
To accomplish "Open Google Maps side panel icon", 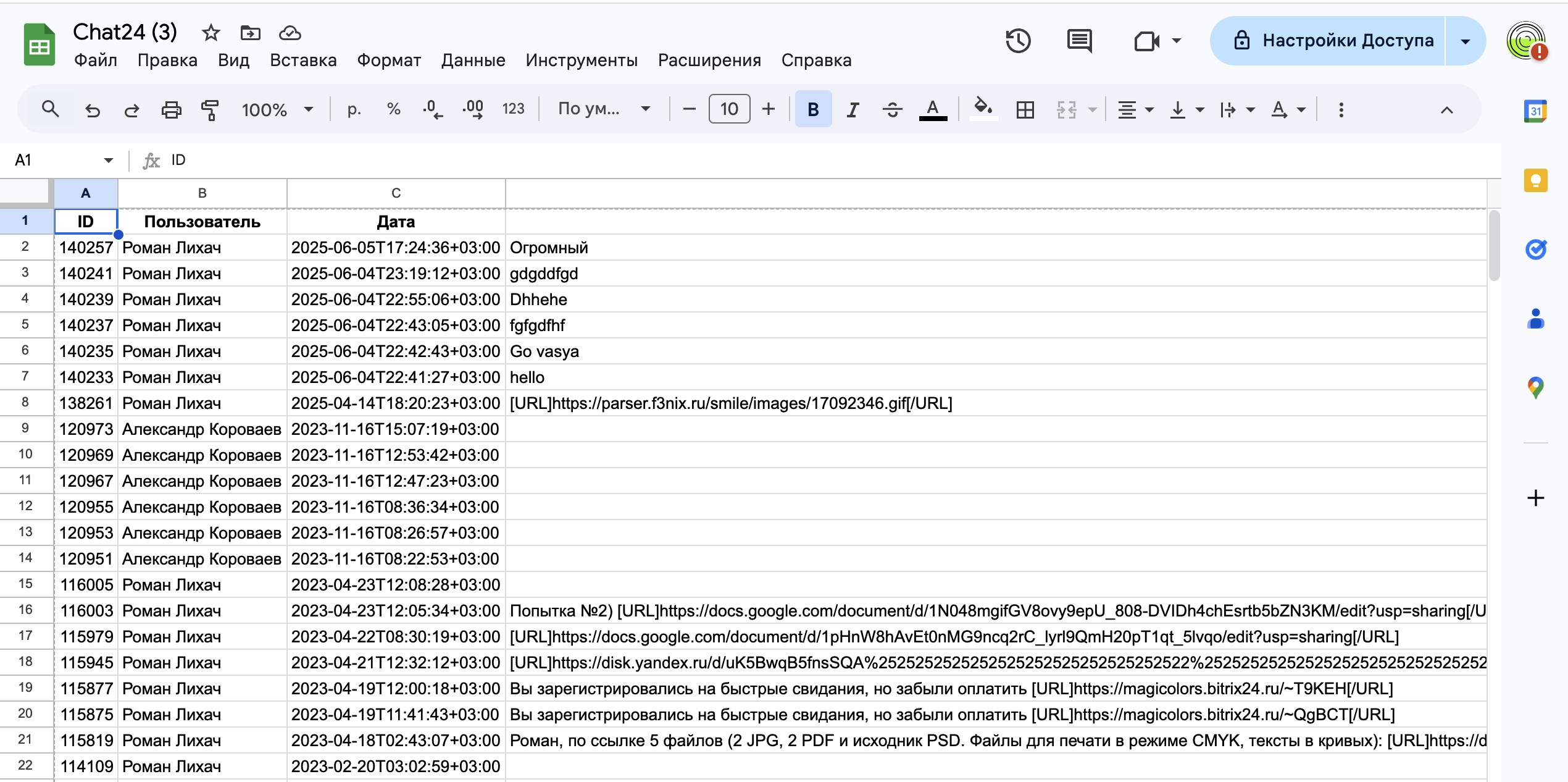I will [x=1535, y=388].
